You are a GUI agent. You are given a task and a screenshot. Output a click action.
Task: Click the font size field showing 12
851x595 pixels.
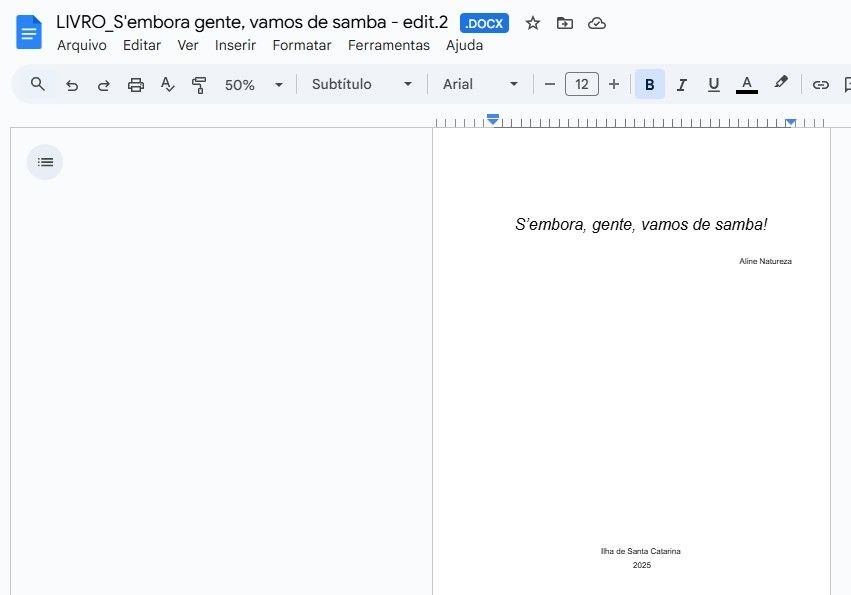pyautogui.click(x=582, y=84)
